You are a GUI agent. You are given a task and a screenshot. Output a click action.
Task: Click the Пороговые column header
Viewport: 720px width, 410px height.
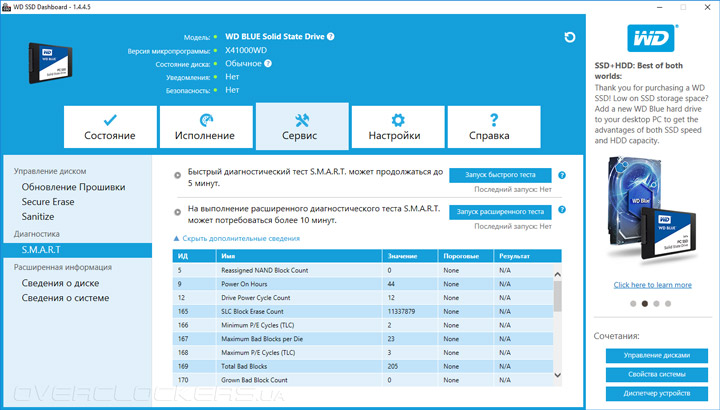click(x=466, y=256)
